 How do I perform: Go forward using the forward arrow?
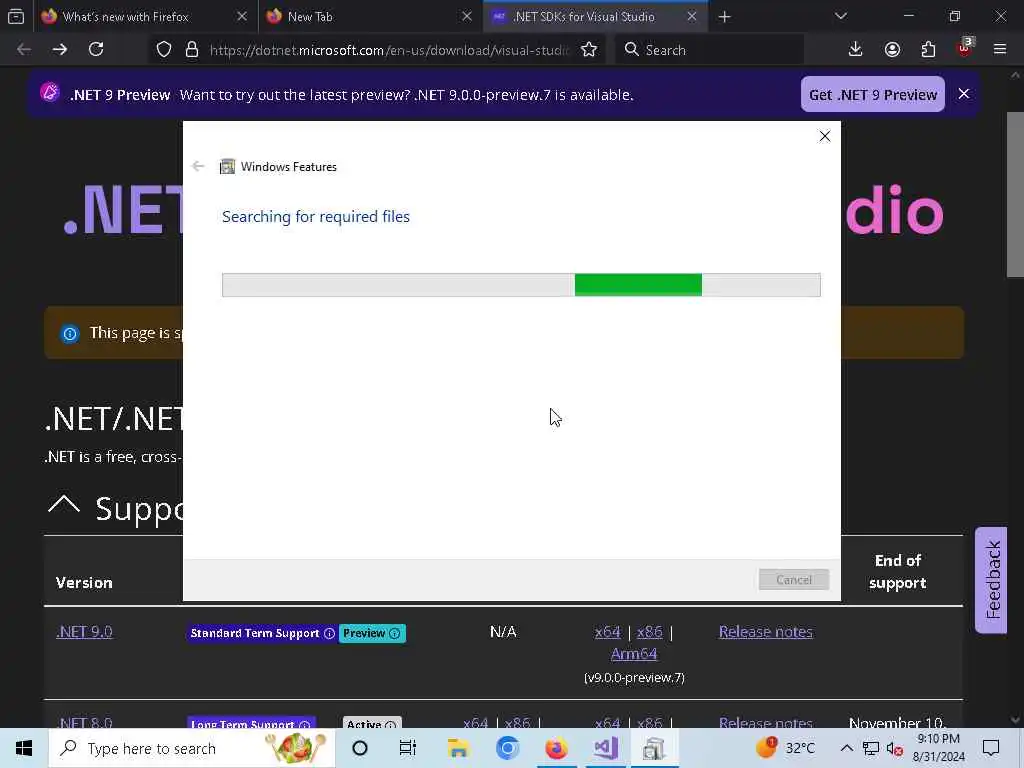60,50
